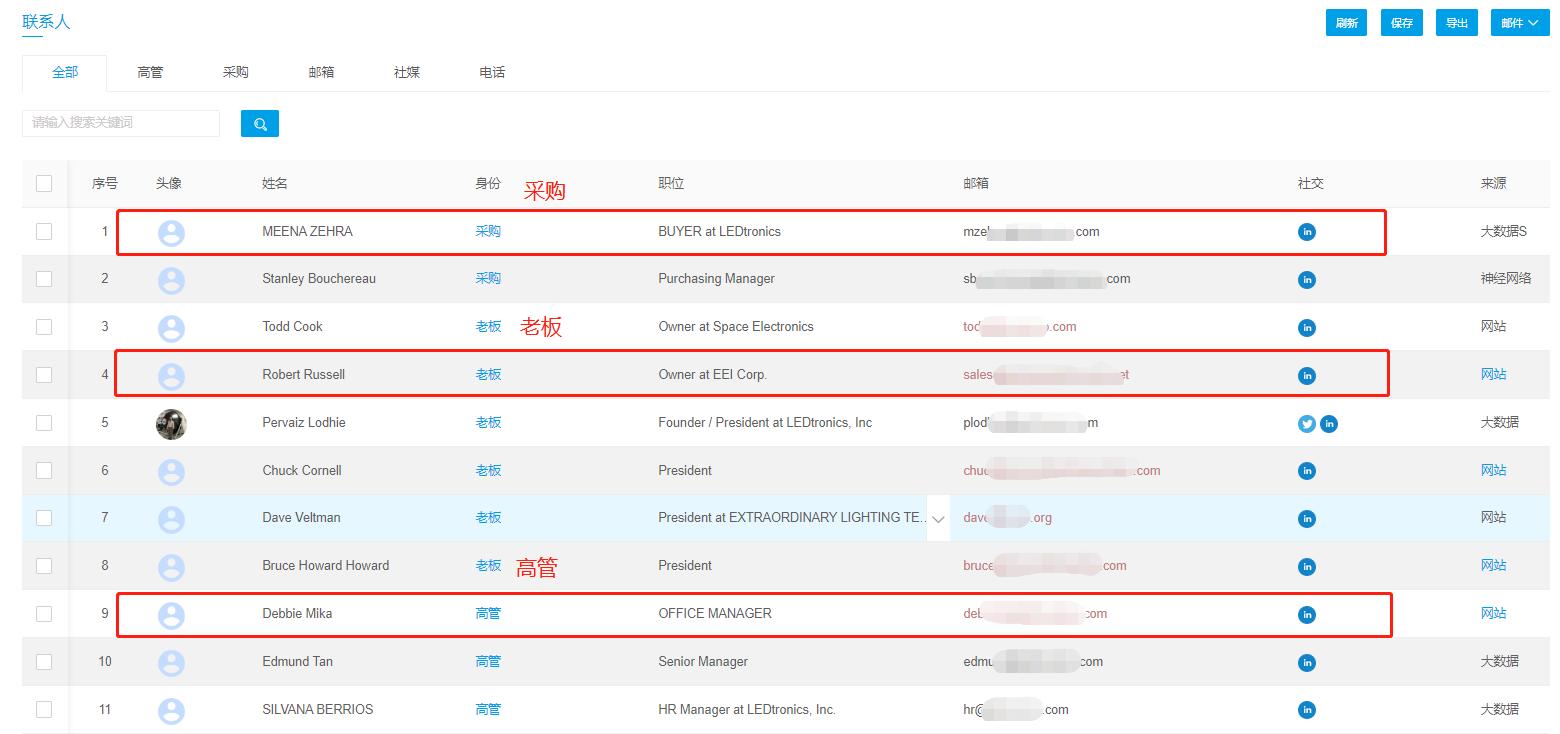The height and width of the screenshot is (734, 1560).
Task: Open Stanley Bouchereau's LinkedIn icon
Action: tap(1306, 279)
